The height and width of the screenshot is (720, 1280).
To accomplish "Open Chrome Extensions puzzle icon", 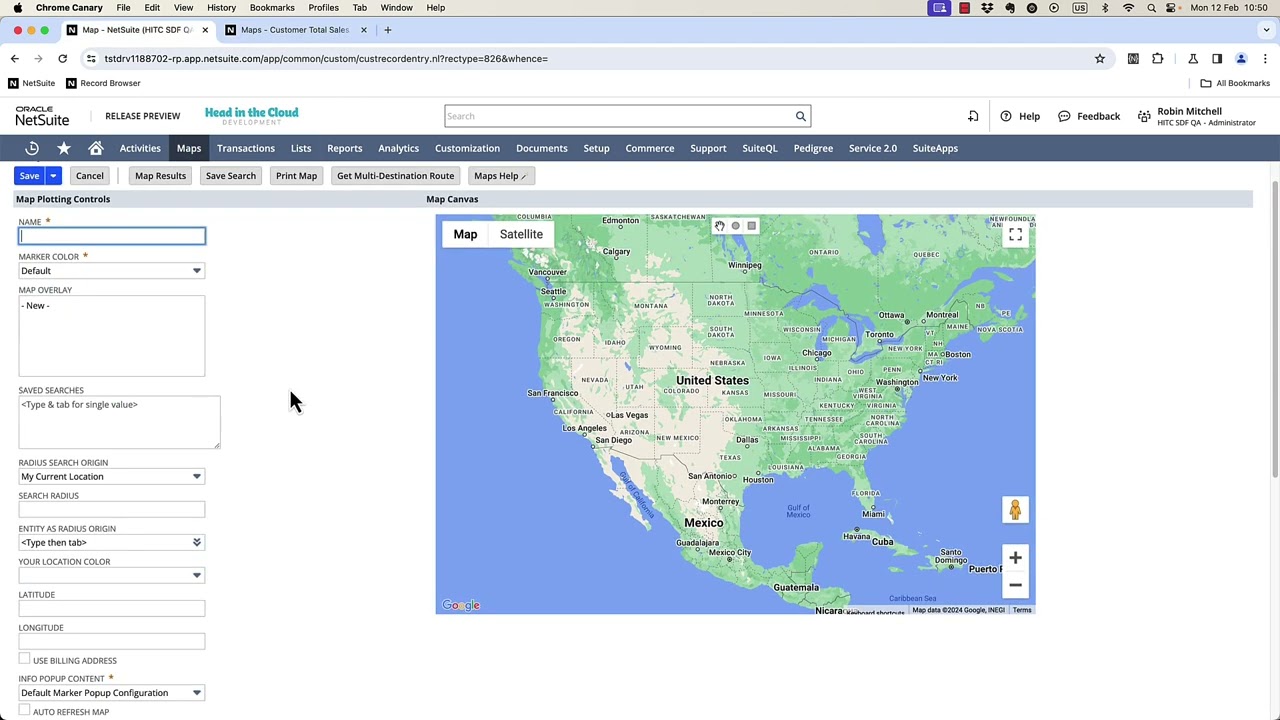I will point(1158,59).
